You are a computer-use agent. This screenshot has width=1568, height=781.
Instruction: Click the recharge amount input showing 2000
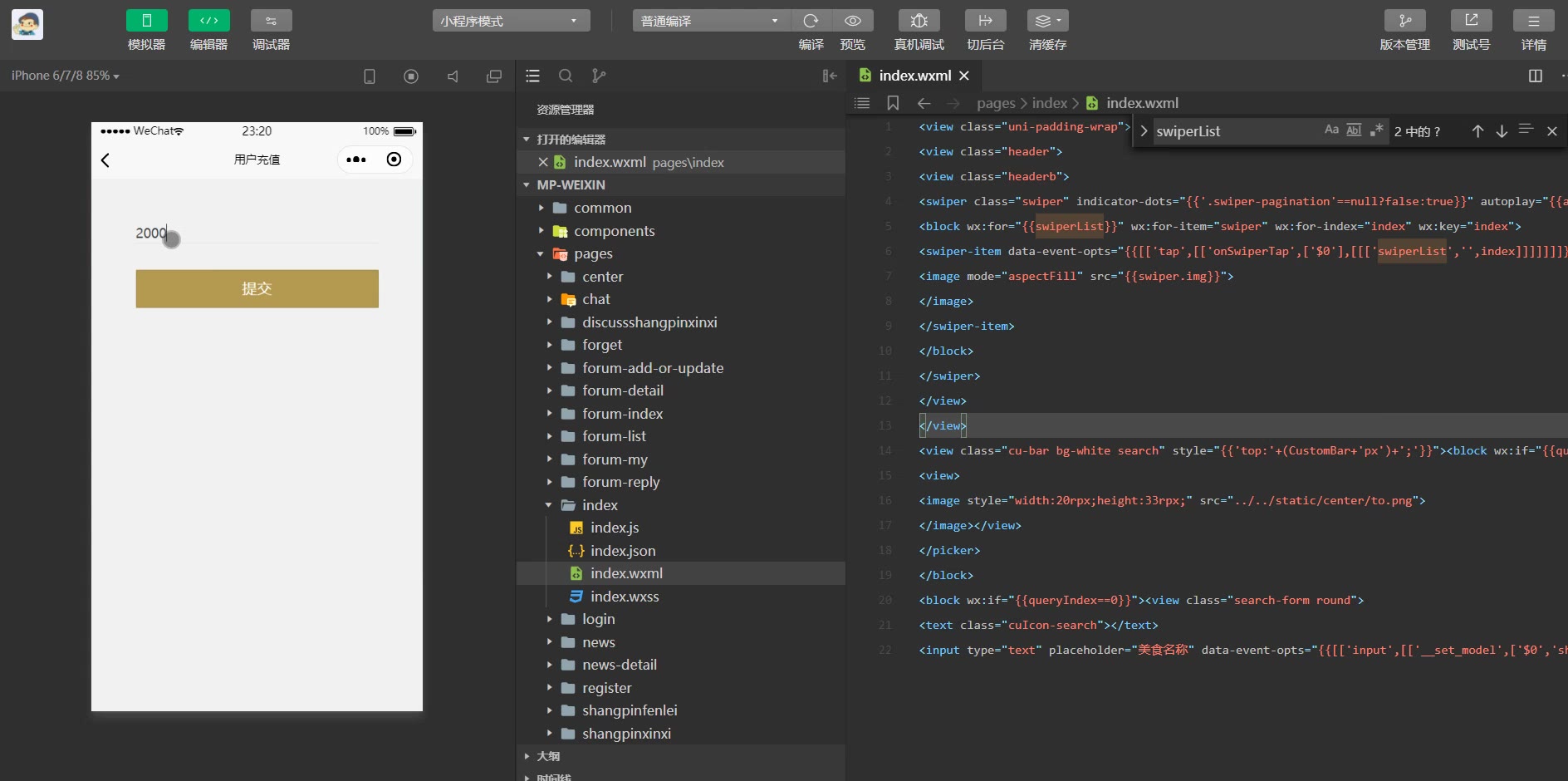(x=257, y=233)
